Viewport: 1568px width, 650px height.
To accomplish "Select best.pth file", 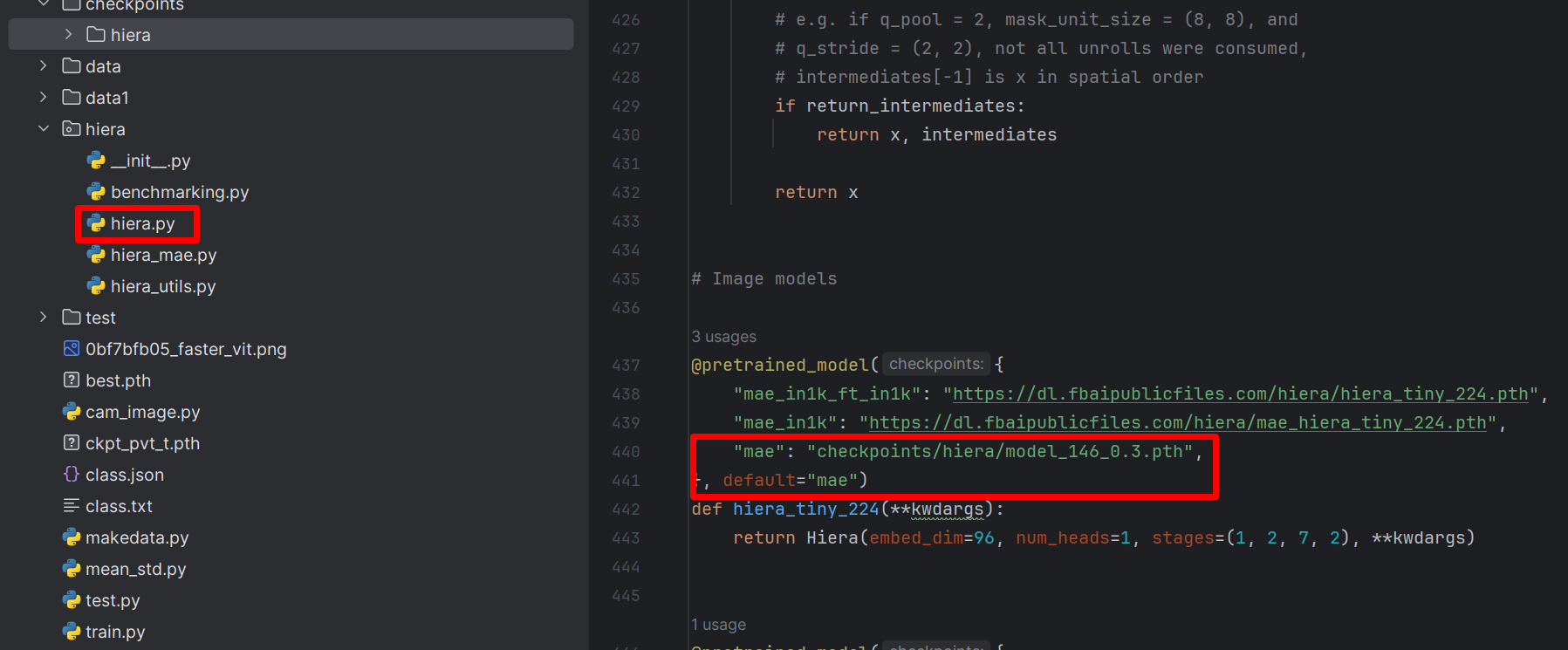I will pos(118,380).
